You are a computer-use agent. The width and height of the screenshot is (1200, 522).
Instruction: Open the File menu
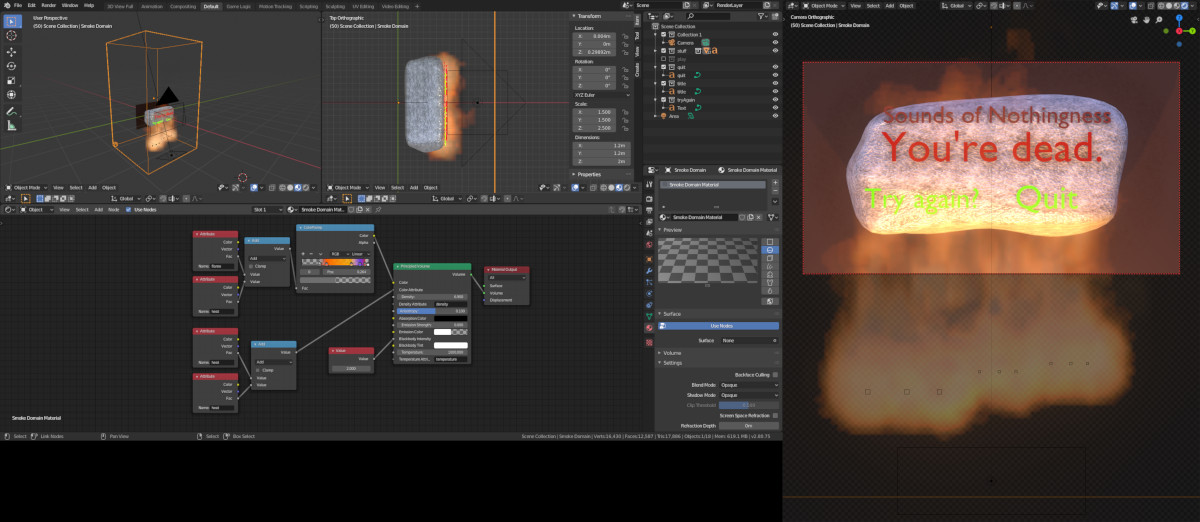(x=18, y=5)
